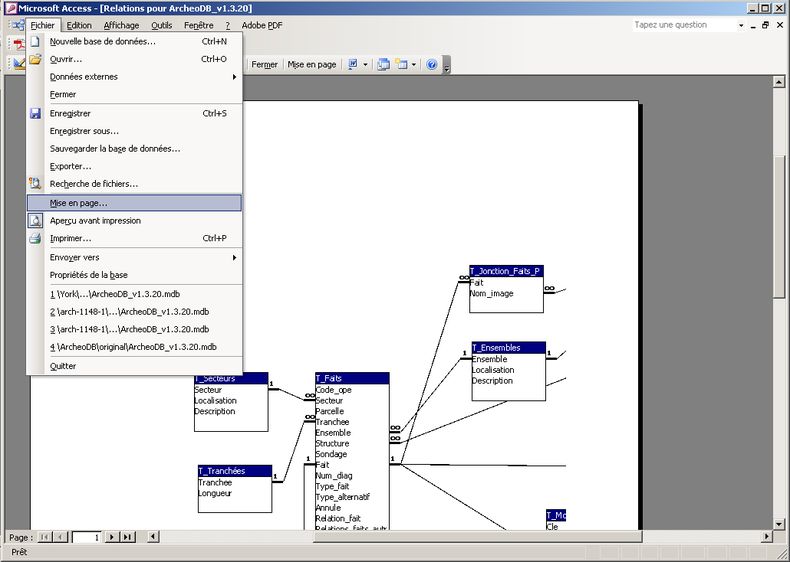
Task: Open the Office Links dropdown arrow
Action: (x=365, y=65)
